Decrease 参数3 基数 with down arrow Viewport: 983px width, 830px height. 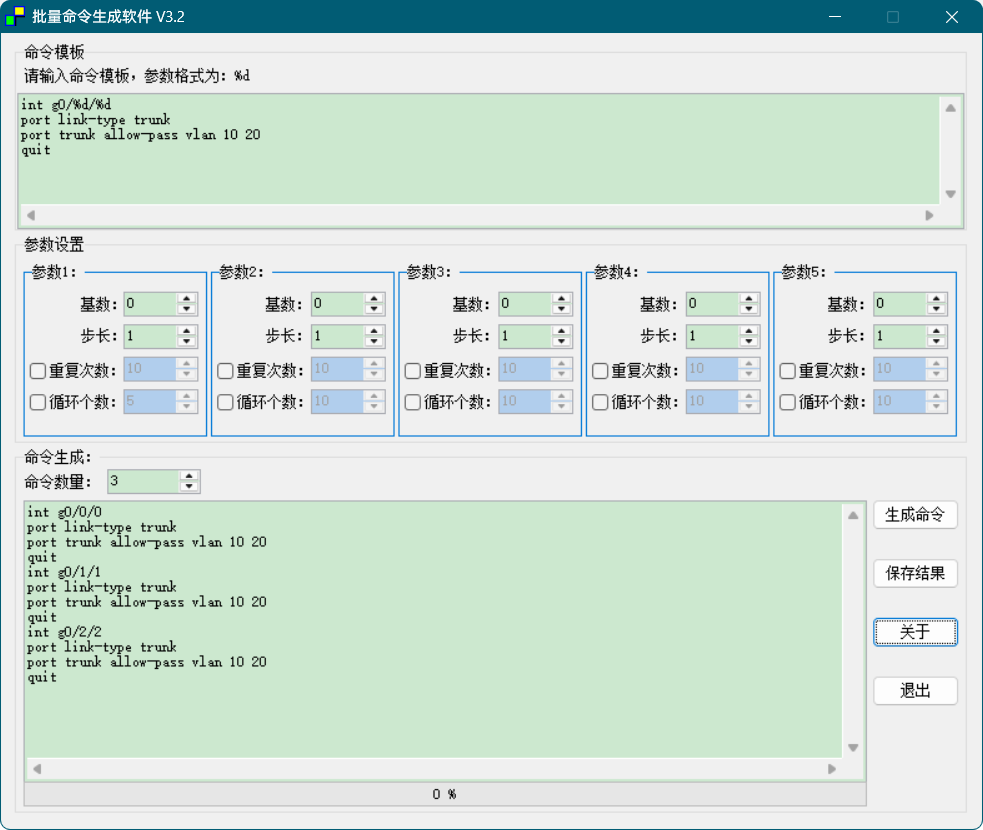[x=561, y=310]
